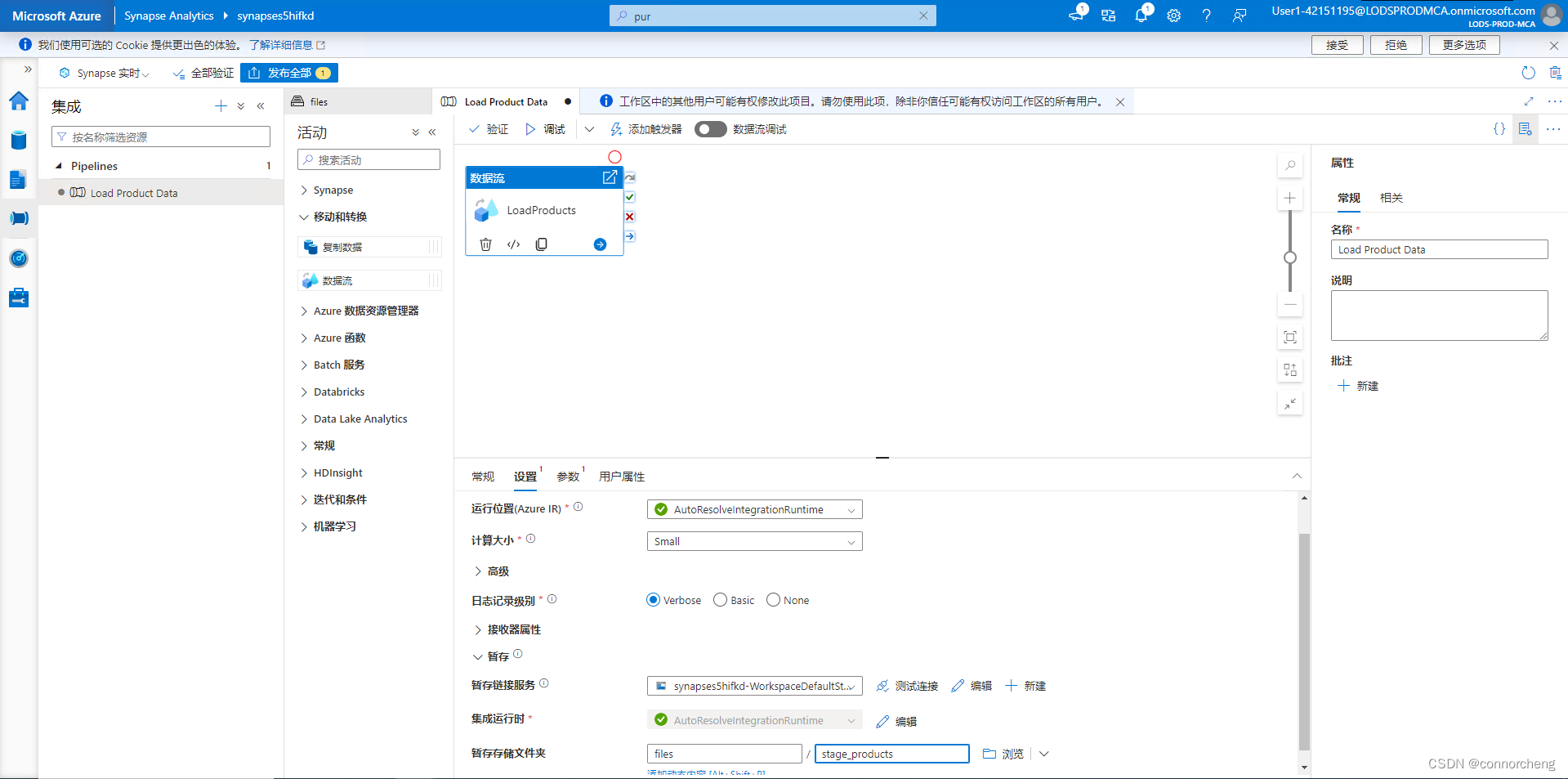Open Azure notifications bell

pos(1141,16)
